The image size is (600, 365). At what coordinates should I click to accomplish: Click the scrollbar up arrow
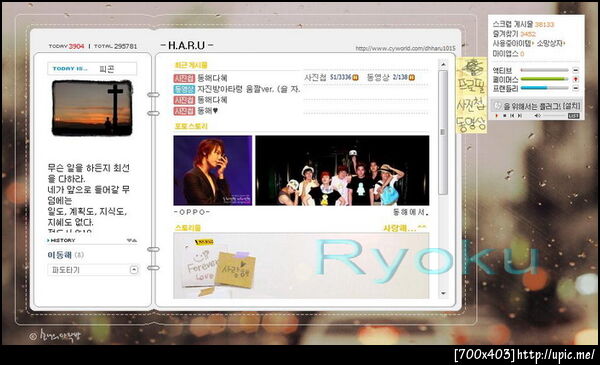click(x=443, y=64)
